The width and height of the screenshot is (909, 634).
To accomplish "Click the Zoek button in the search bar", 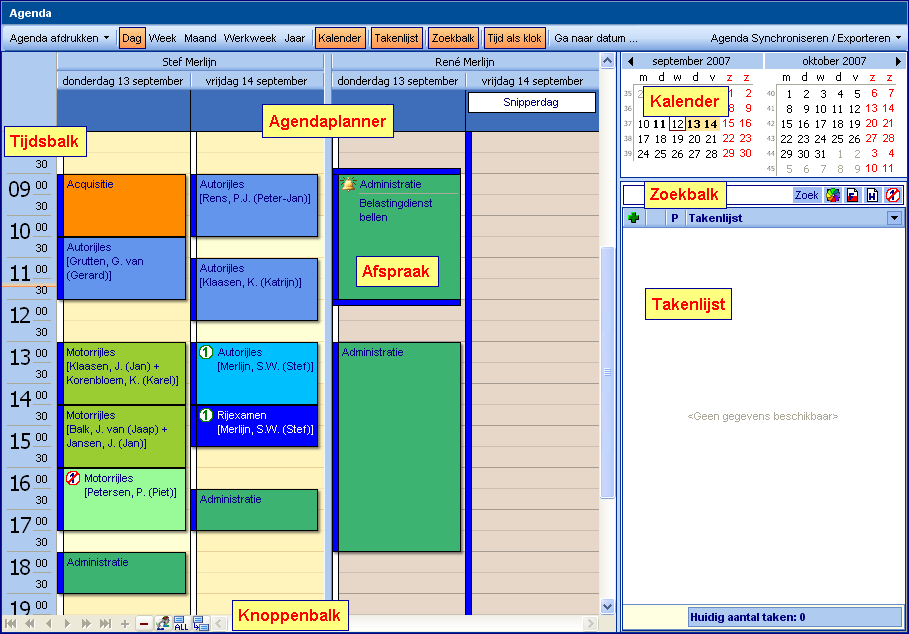I will [x=806, y=196].
